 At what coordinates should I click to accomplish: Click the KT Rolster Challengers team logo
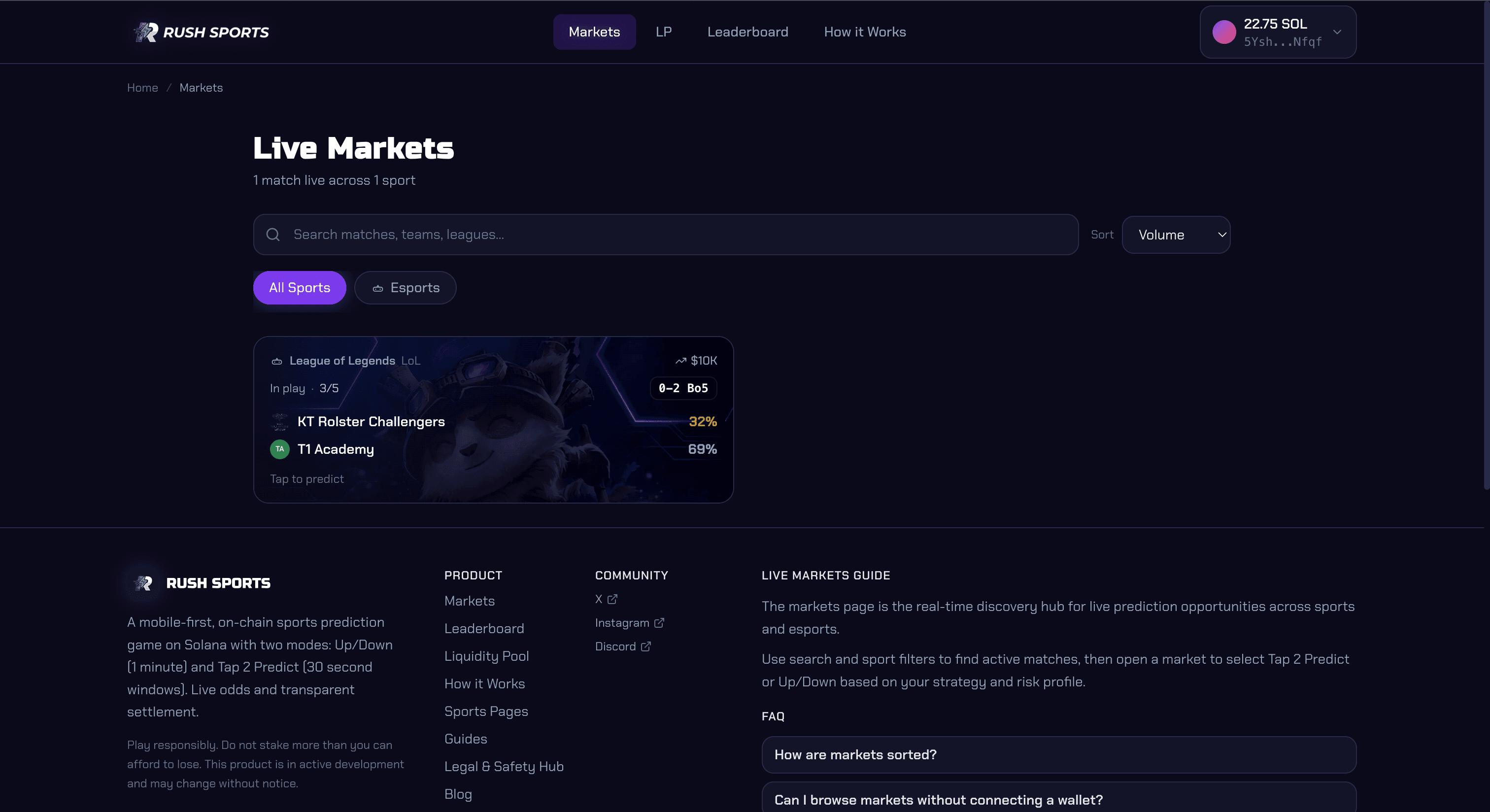pyautogui.click(x=279, y=422)
